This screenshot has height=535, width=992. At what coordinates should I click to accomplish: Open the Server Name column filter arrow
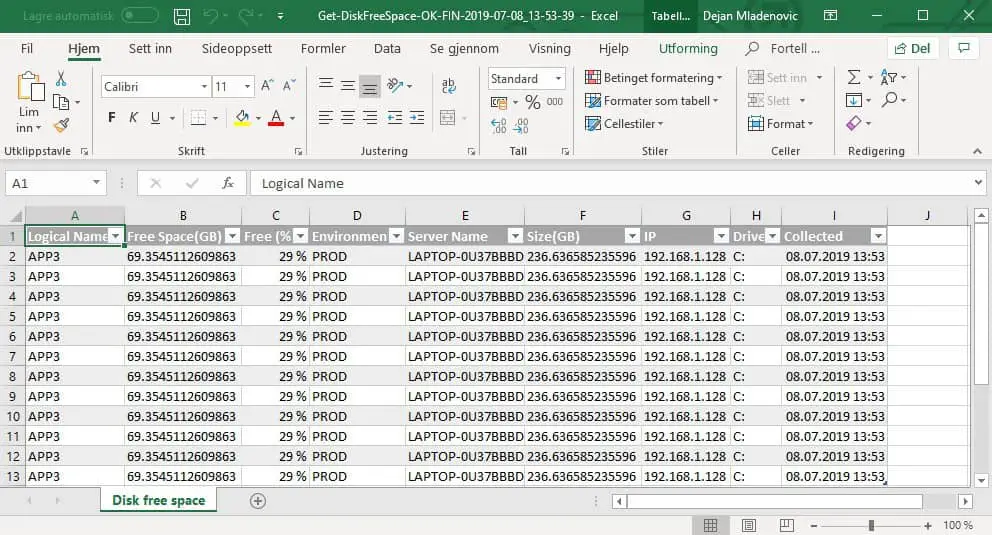[516, 237]
